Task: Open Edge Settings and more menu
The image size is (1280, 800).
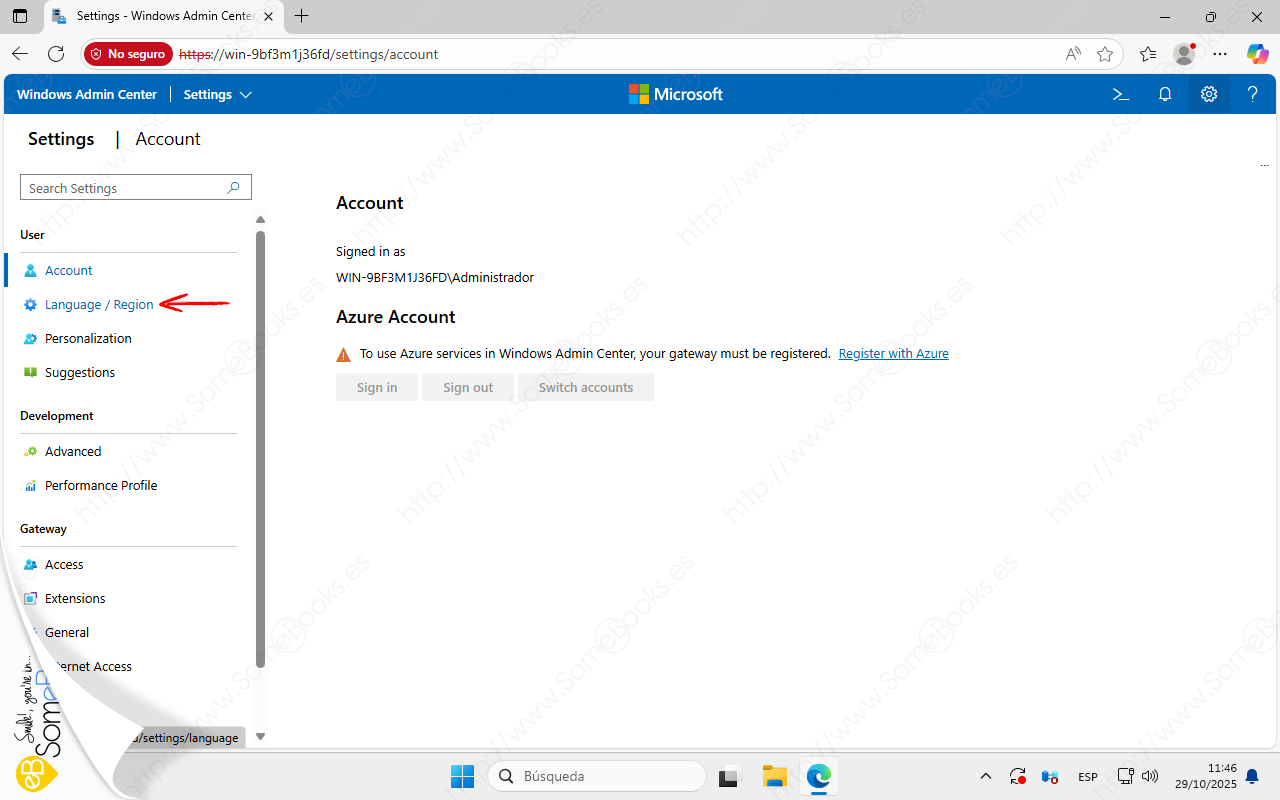Action: (1220, 54)
